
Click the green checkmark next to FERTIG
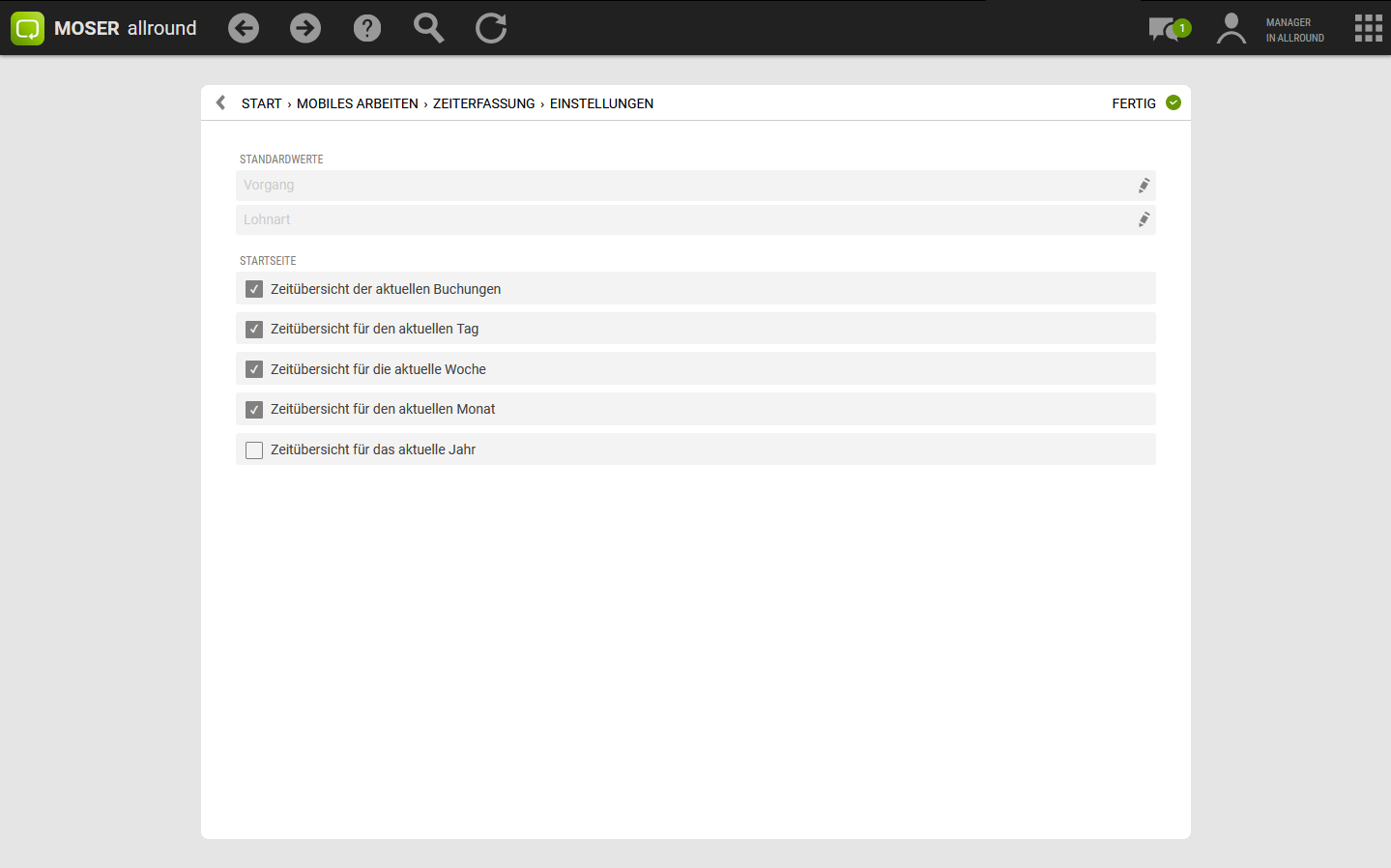coord(1174,102)
